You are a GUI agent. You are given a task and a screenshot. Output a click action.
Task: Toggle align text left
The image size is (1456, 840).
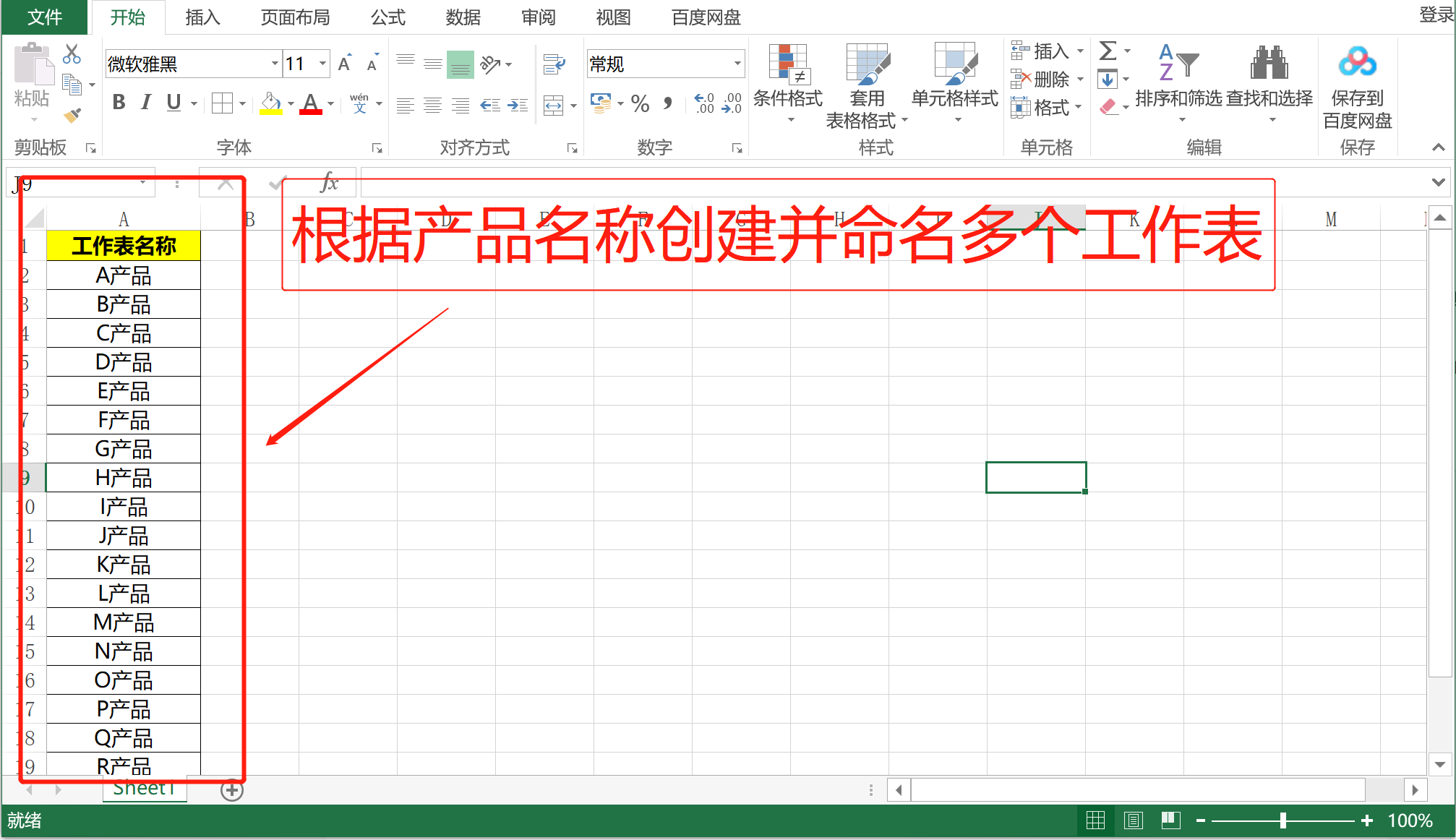click(x=406, y=106)
